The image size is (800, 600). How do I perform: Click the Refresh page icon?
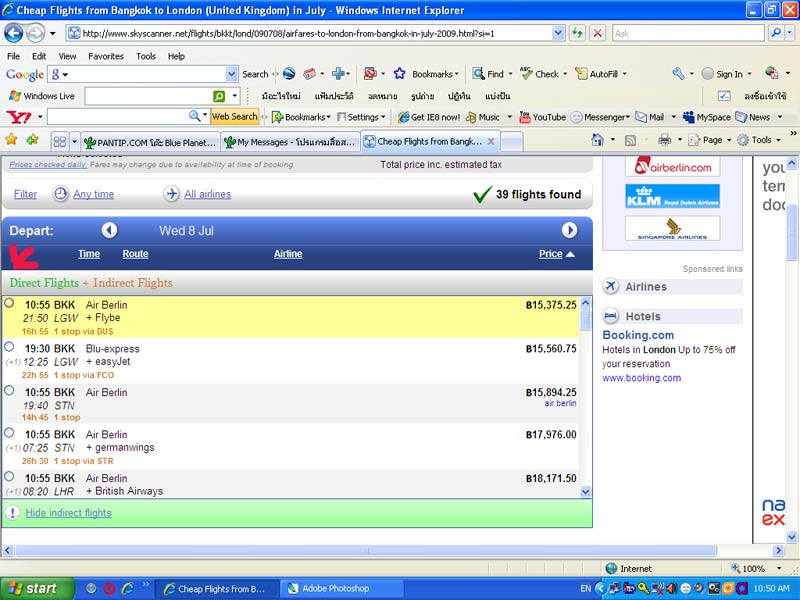click(577, 34)
